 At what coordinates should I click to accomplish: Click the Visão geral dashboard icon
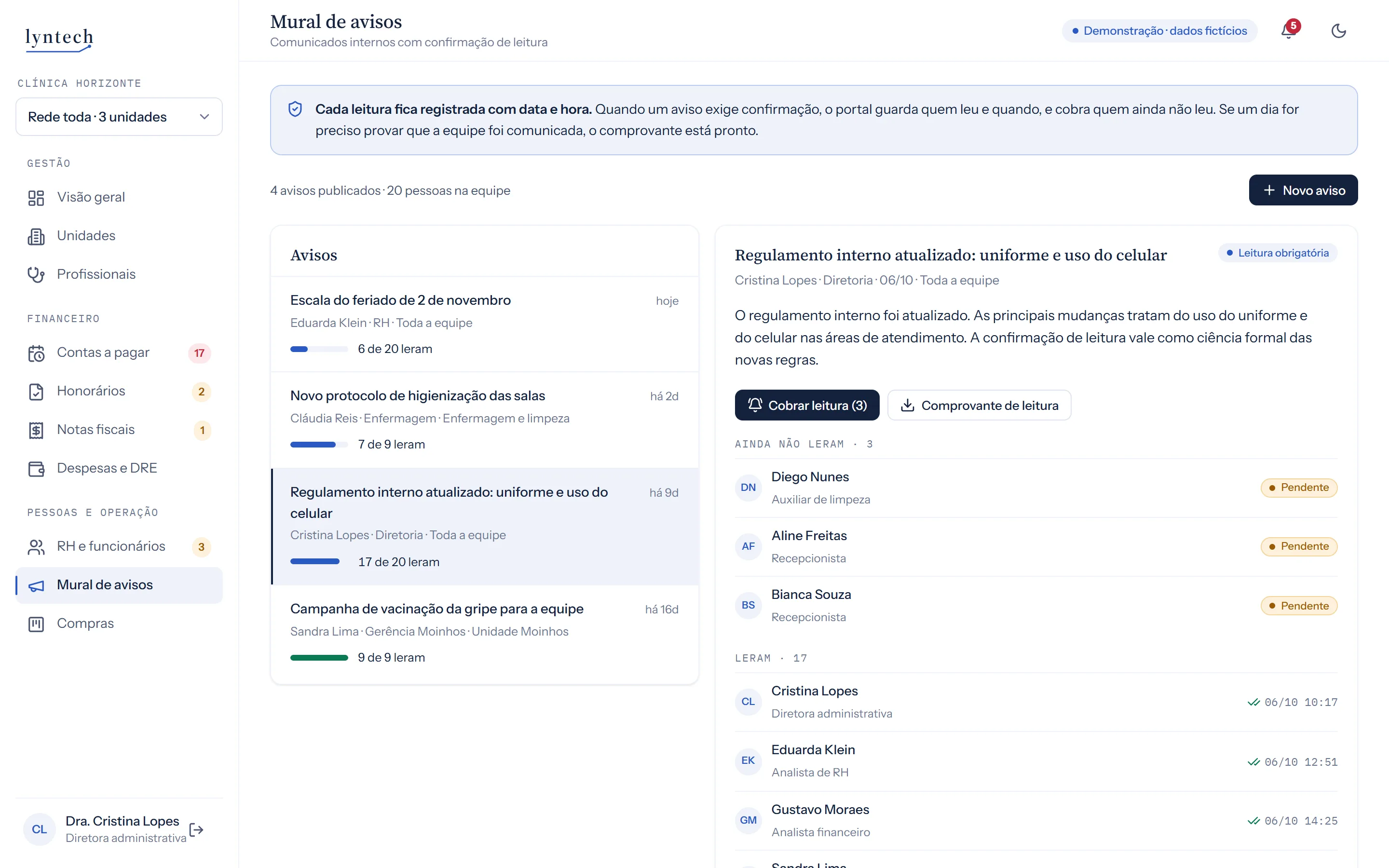[x=36, y=198]
